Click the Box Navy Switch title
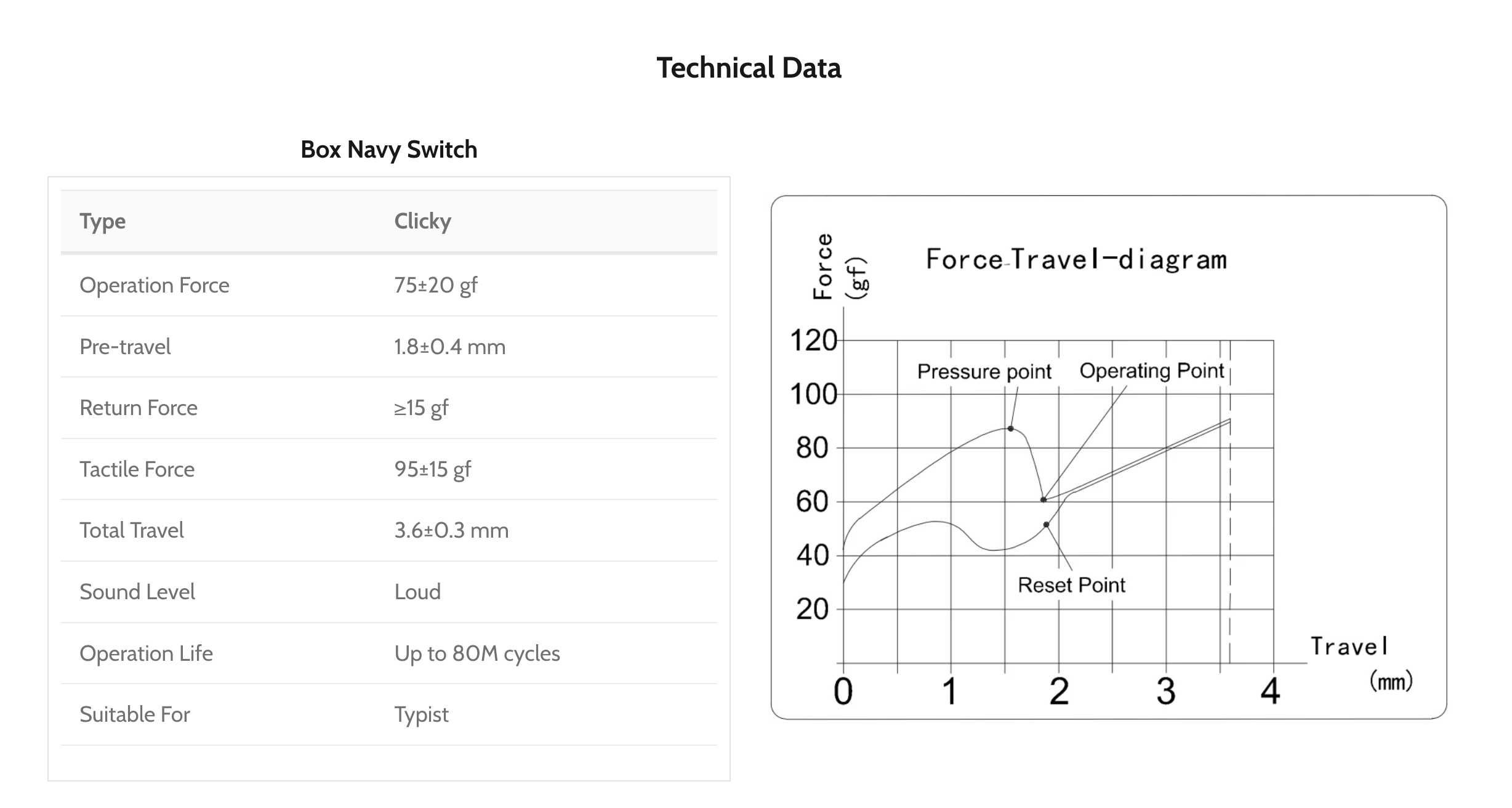This screenshot has width=1512, height=808. 389,150
